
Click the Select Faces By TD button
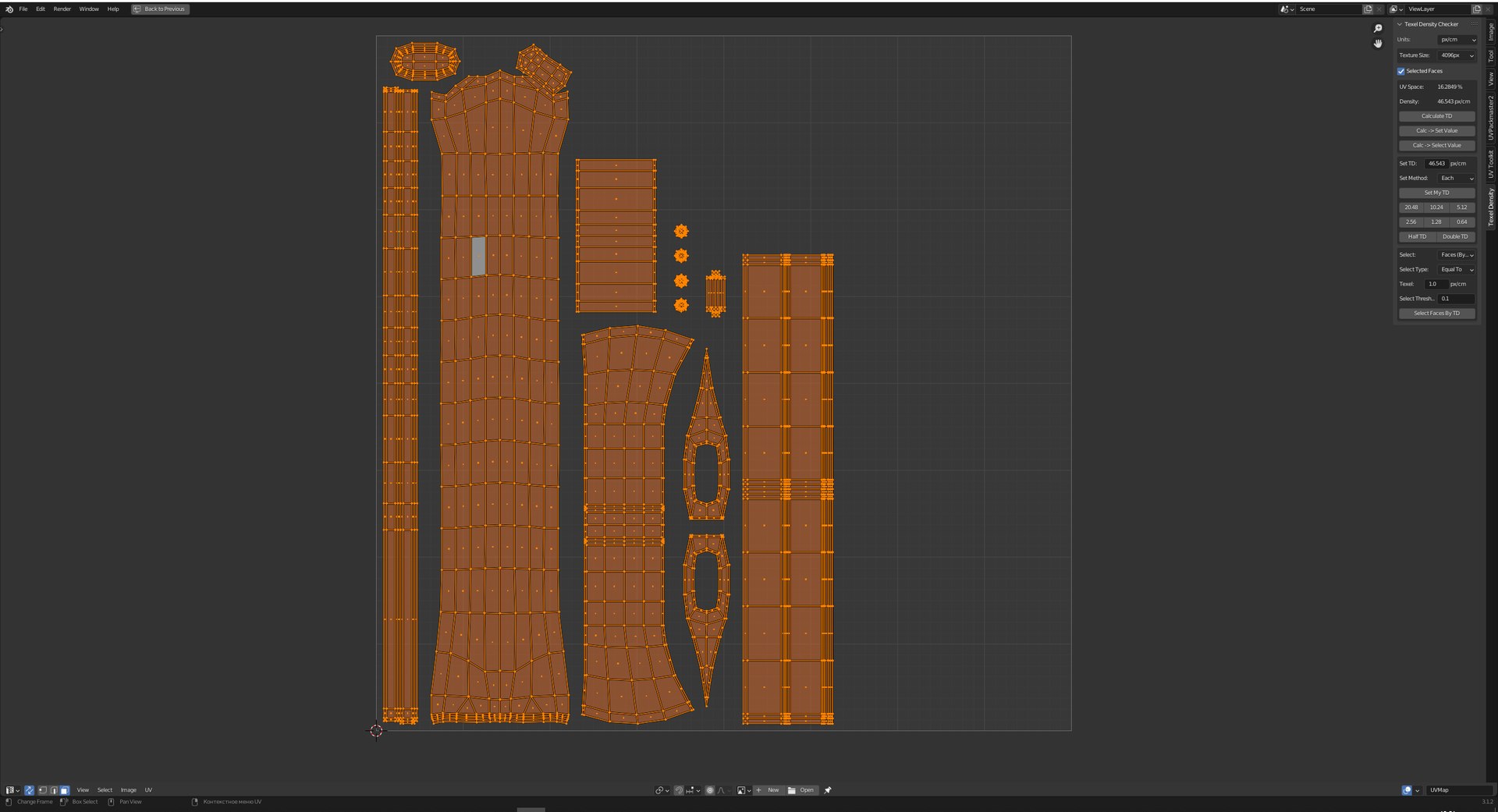coord(1436,314)
